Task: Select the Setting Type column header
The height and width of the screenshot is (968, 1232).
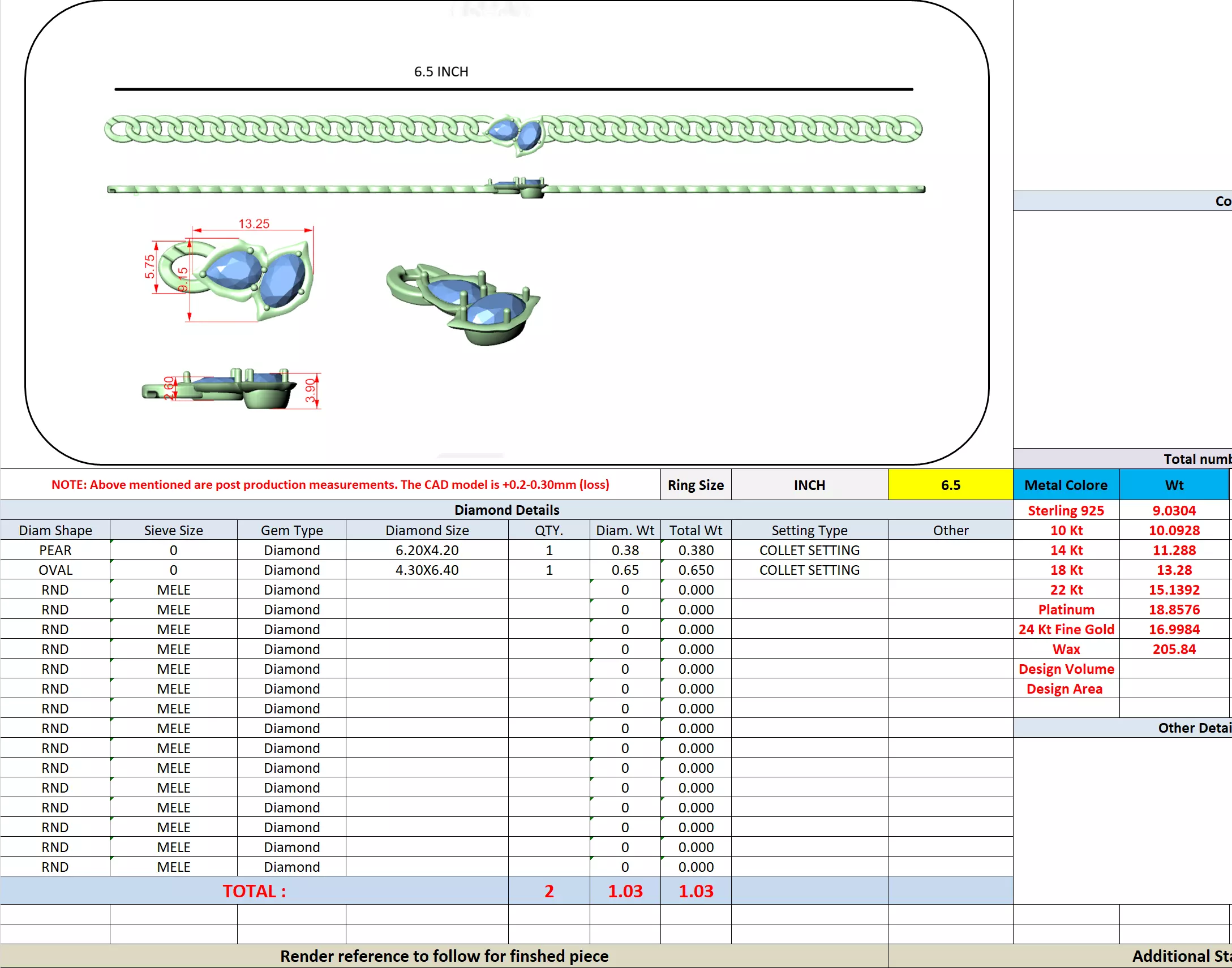Action: (x=809, y=530)
